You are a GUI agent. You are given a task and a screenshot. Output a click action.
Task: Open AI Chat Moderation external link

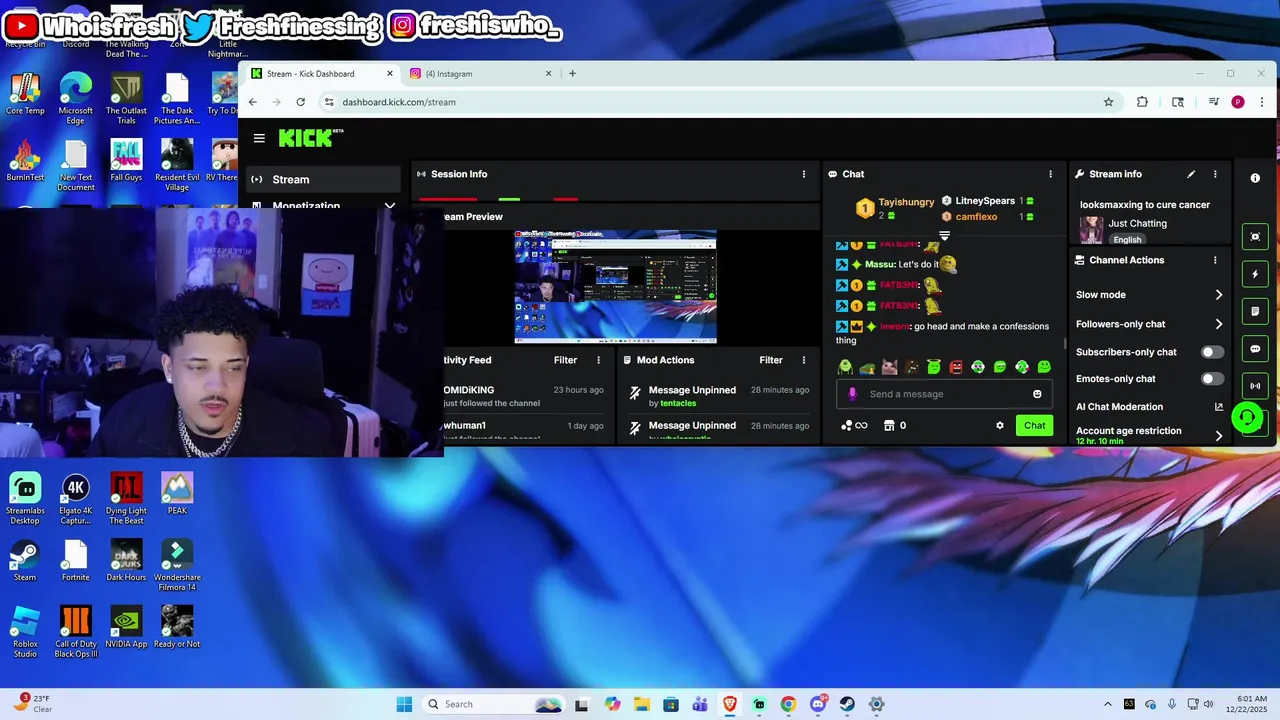click(1218, 407)
